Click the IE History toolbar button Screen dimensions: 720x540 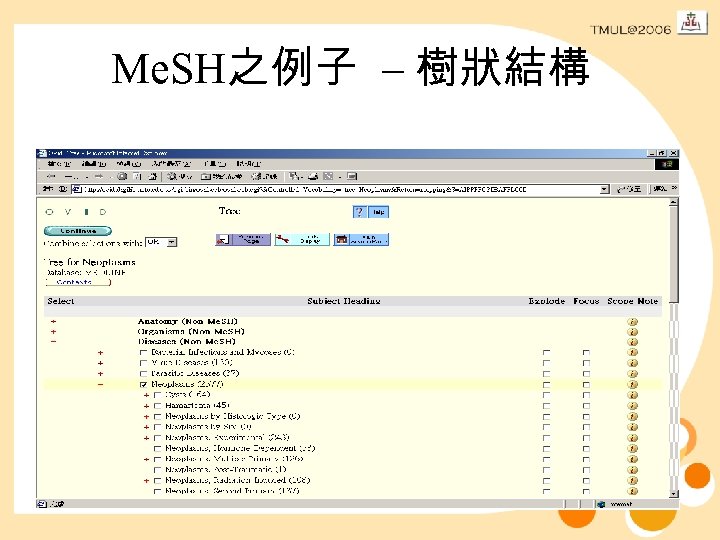click(264, 176)
